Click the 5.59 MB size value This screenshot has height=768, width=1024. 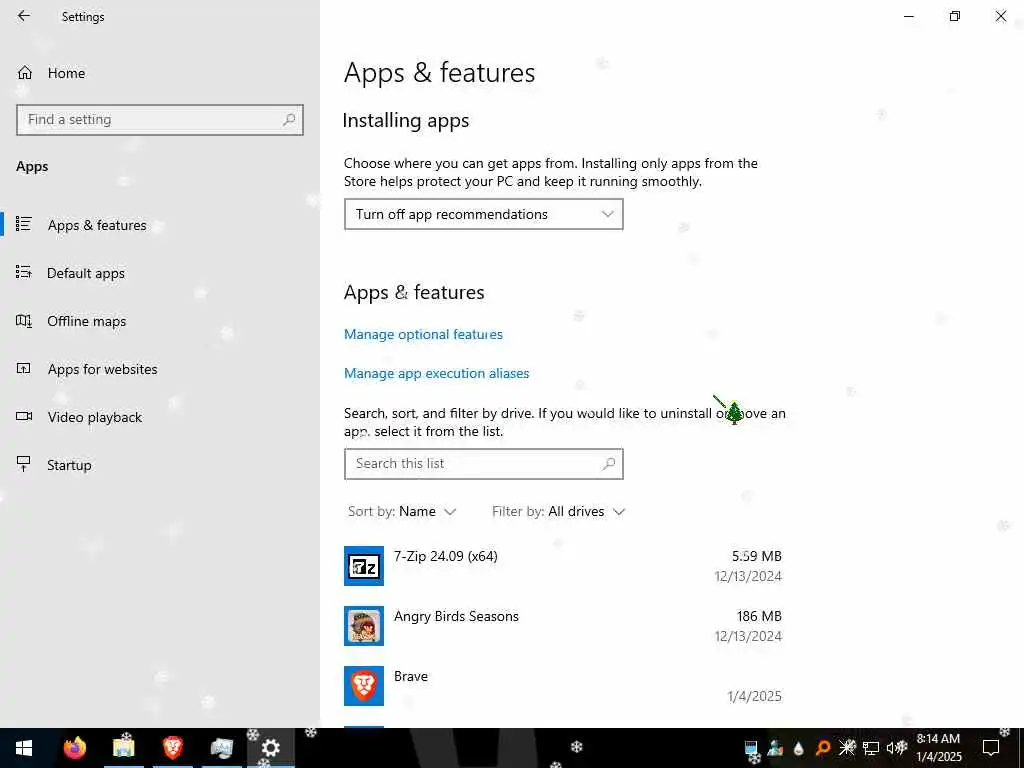tap(756, 556)
